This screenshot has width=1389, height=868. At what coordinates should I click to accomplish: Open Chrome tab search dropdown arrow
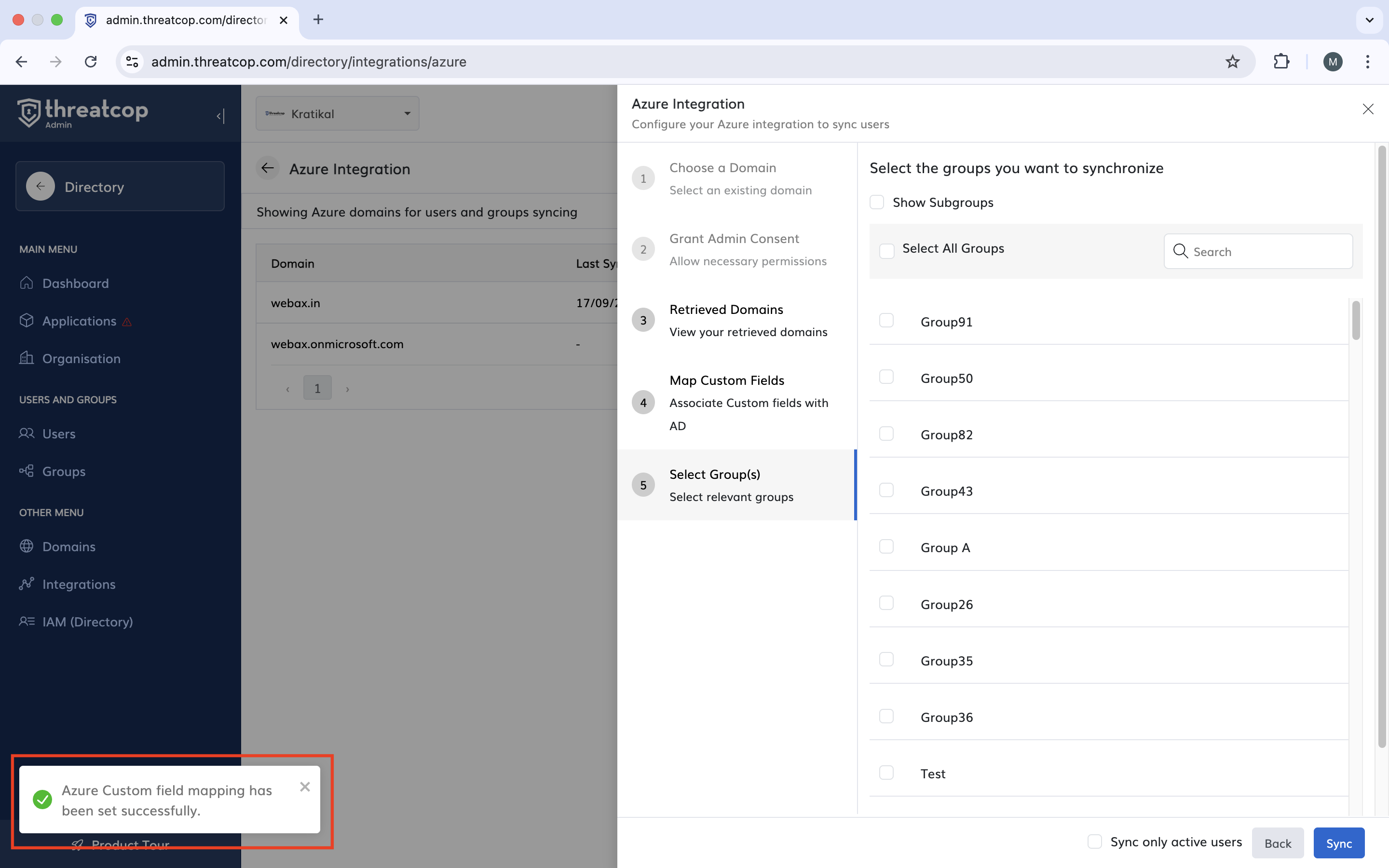point(1369,20)
